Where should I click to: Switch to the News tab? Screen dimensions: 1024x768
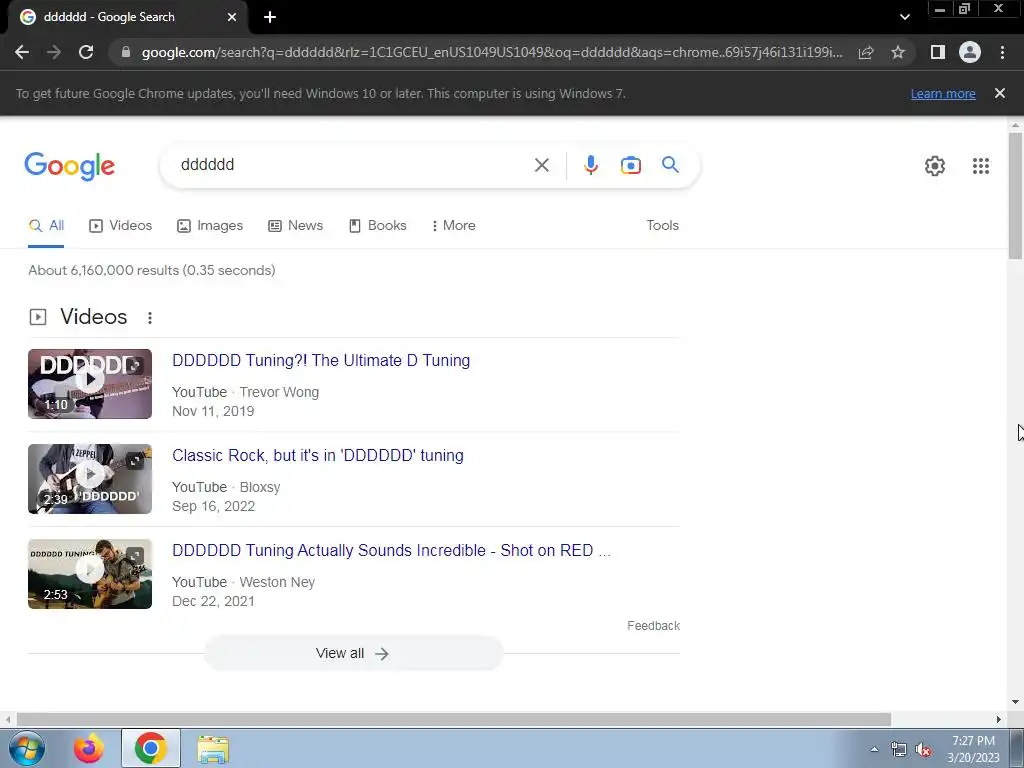[295, 225]
